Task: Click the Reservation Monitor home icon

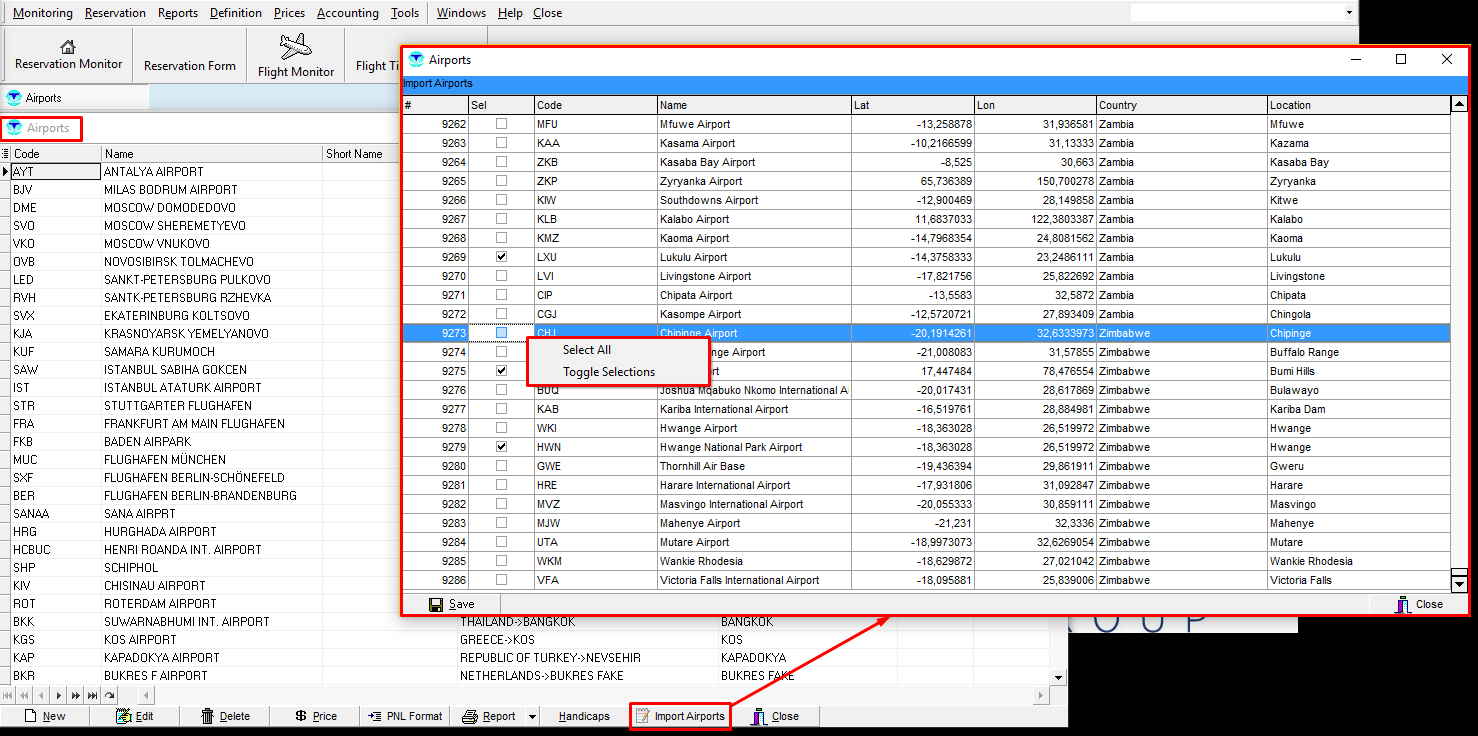Action: point(68,46)
